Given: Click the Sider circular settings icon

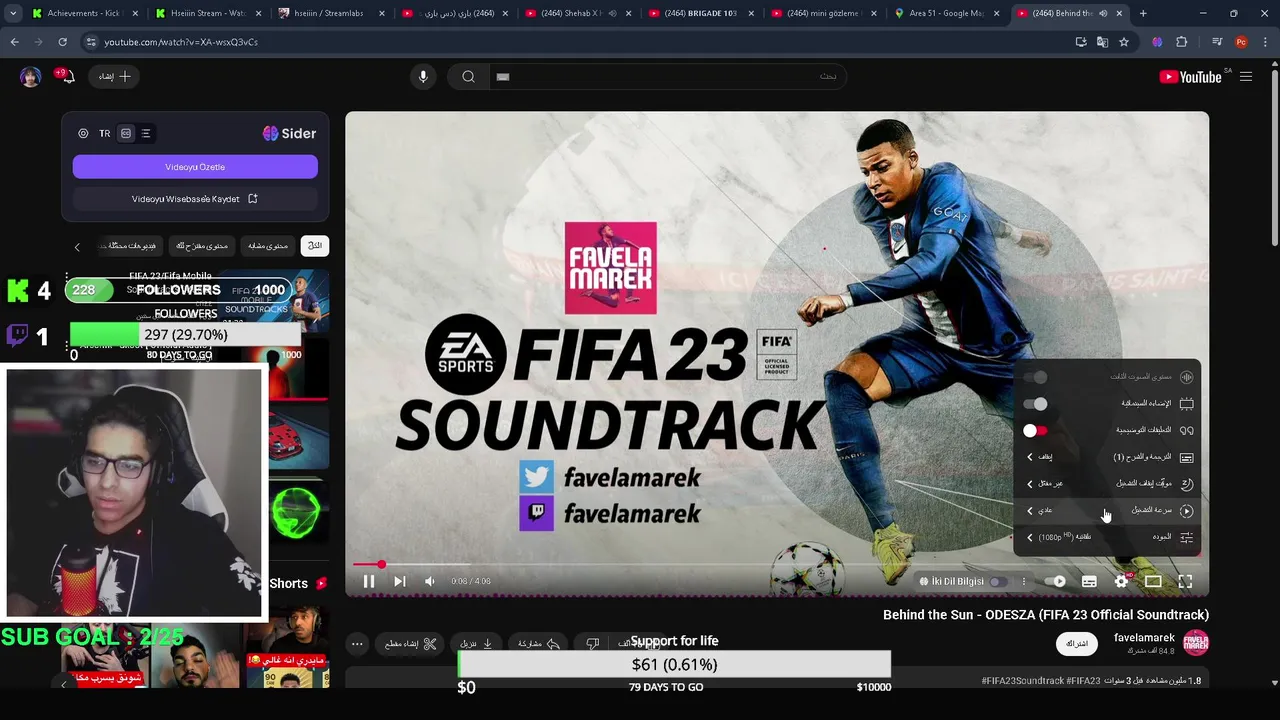Looking at the screenshot, I should pos(83,133).
